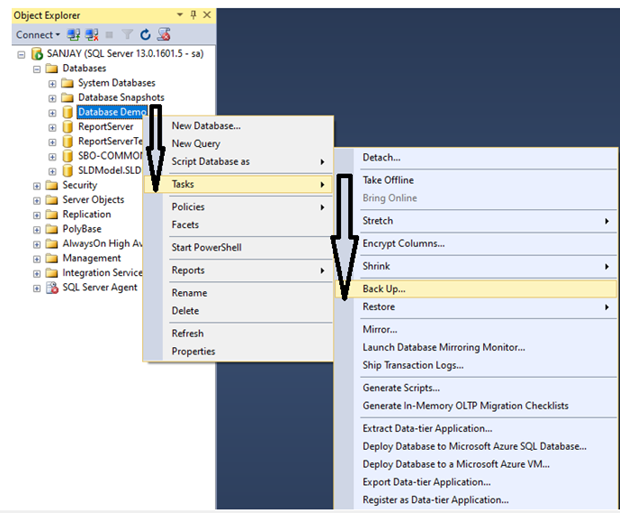Image resolution: width=620 pixels, height=513 pixels.
Task: Select Back Up... in Tasks submenu
Action: pos(476,289)
